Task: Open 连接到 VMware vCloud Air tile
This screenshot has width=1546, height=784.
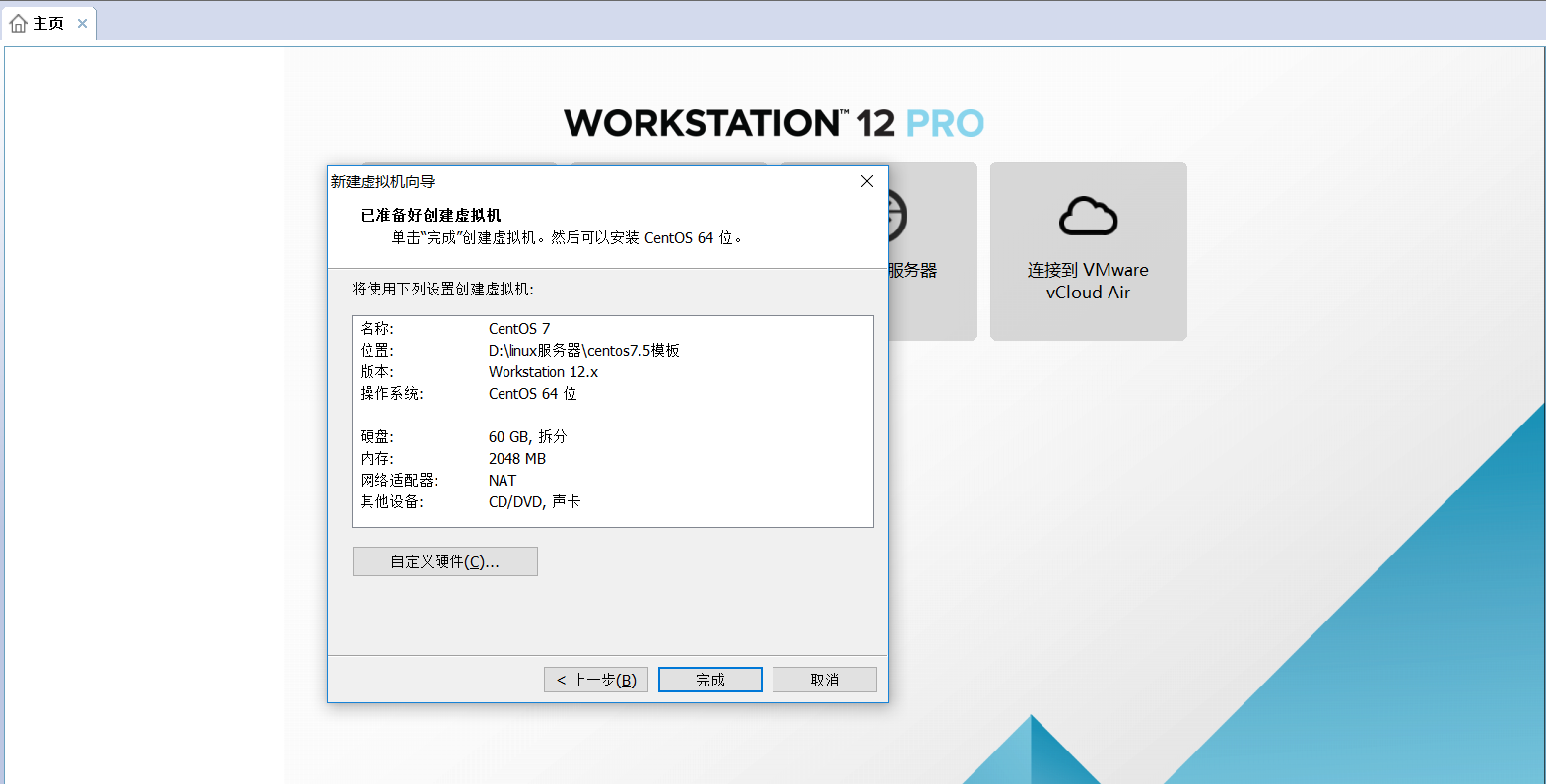Action: pyautogui.click(x=1088, y=251)
